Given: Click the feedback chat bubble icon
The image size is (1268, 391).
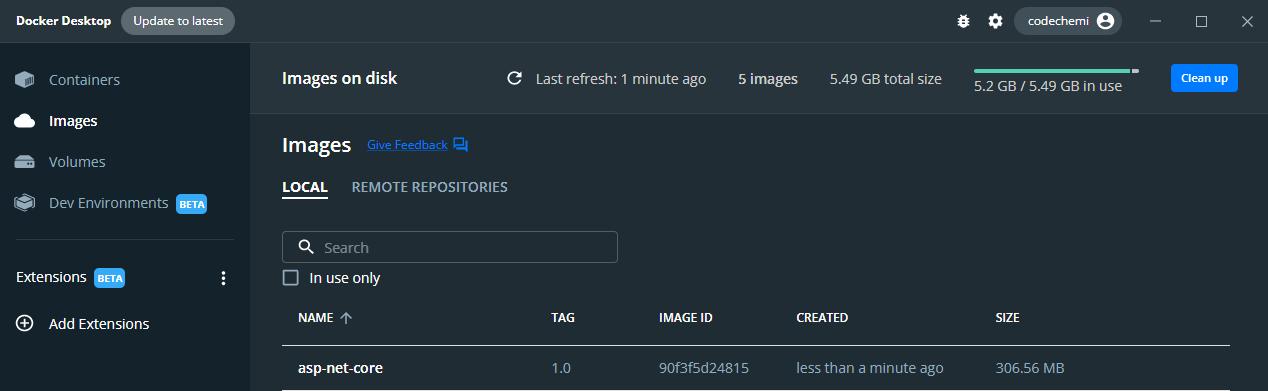Looking at the screenshot, I should point(460,145).
